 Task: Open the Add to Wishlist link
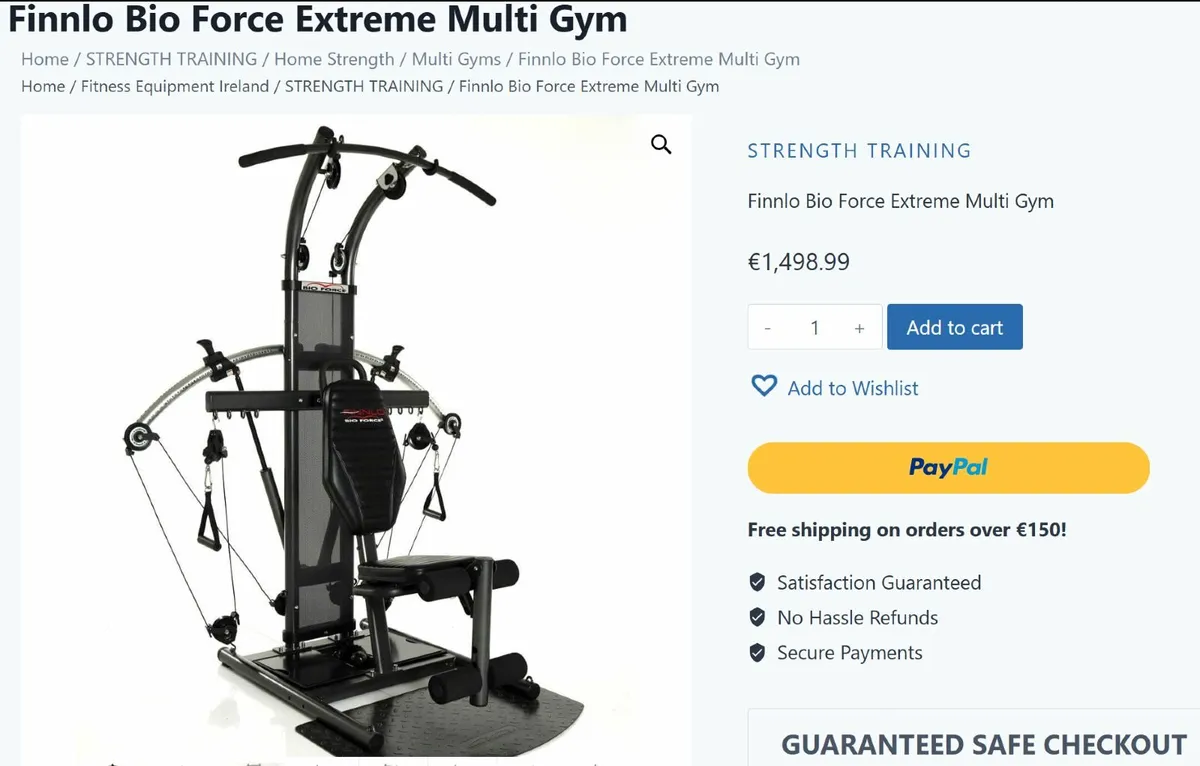853,388
